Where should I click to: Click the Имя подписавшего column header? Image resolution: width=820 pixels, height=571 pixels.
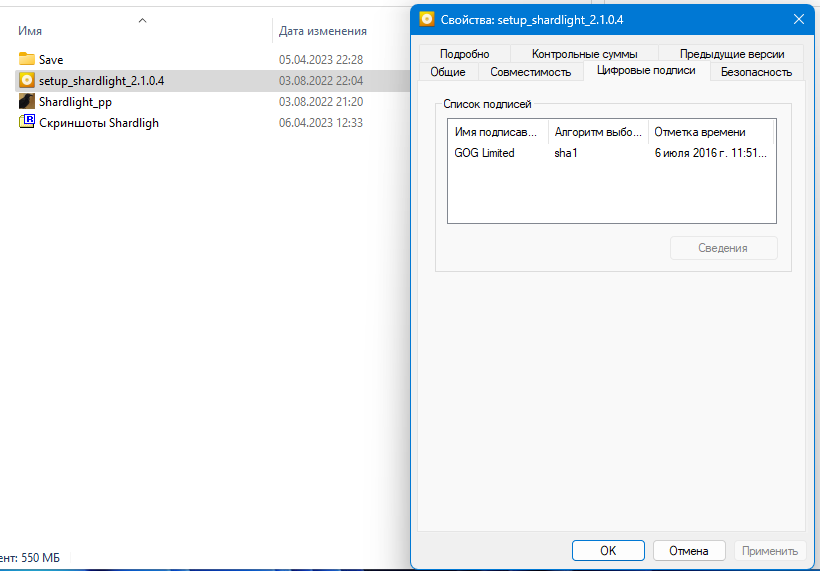497,132
